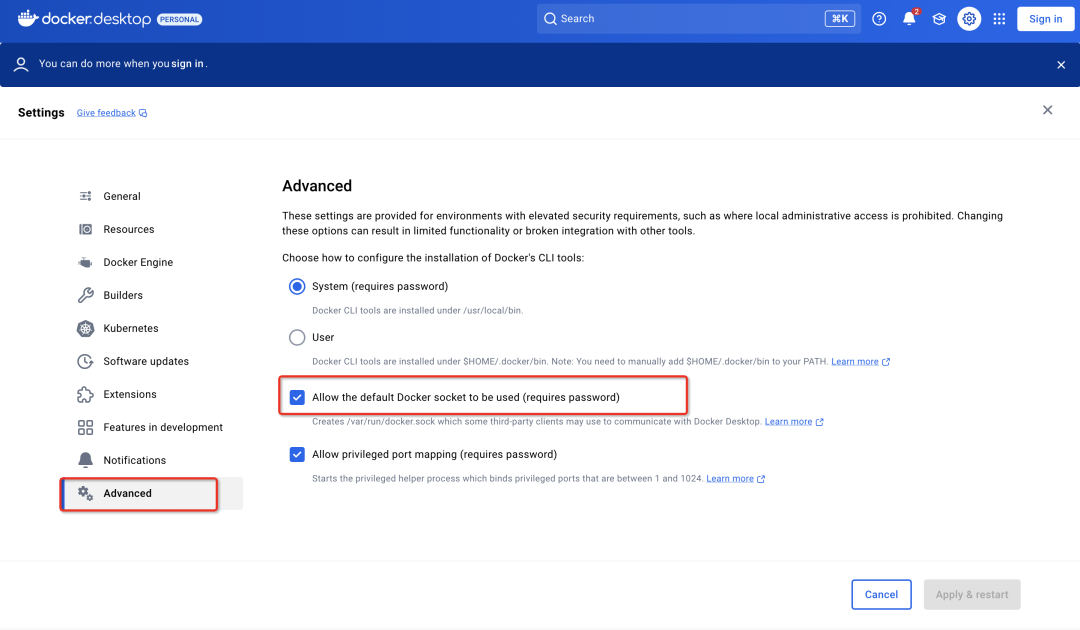Click Features in development grid icon
The width and height of the screenshot is (1080, 630).
click(x=85, y=428)
